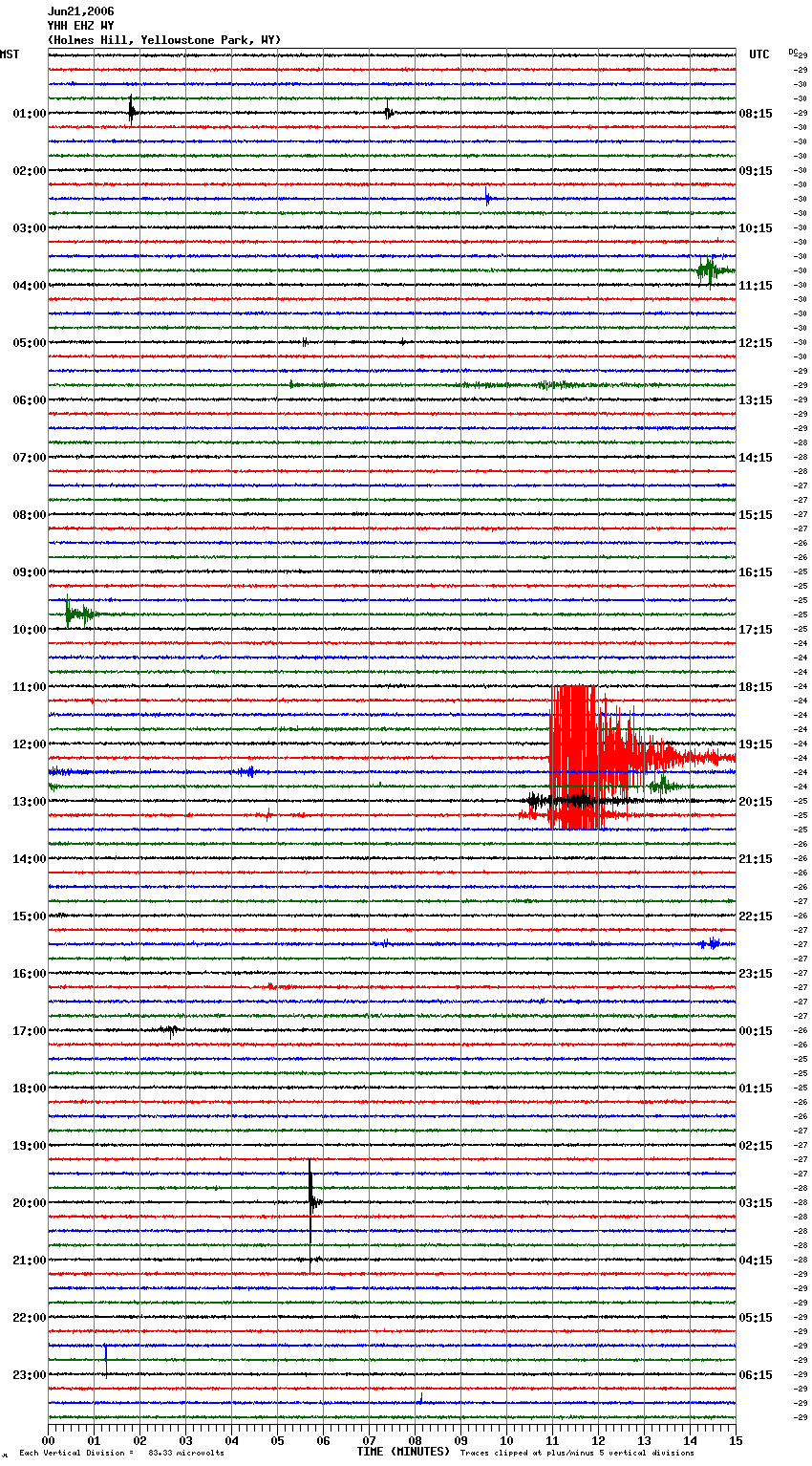Click minute axis tick label 15
Viewport: 812px width, 1466px height.
point(736,1440)
